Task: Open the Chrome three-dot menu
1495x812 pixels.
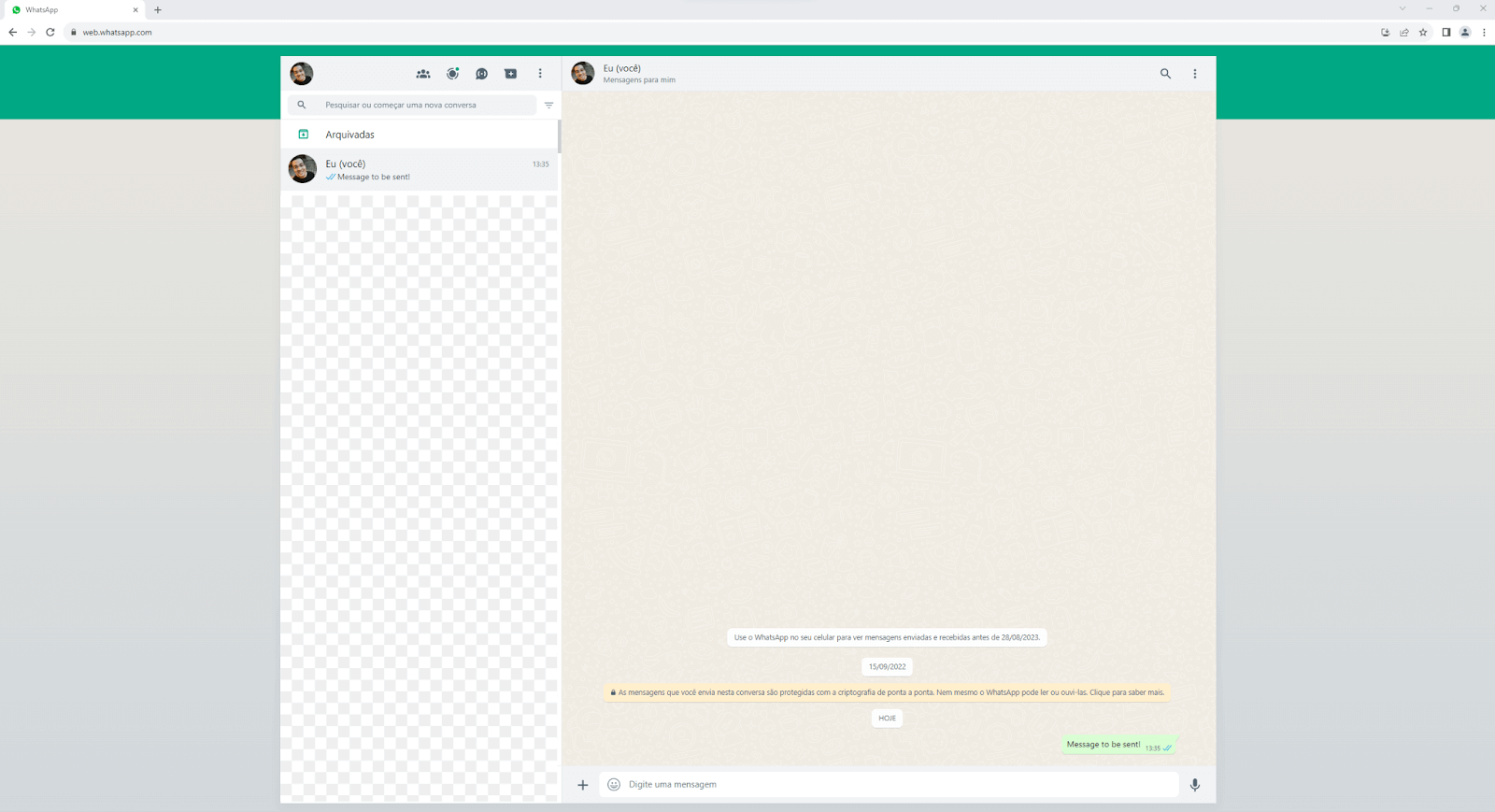Action: pos(1484,32)
